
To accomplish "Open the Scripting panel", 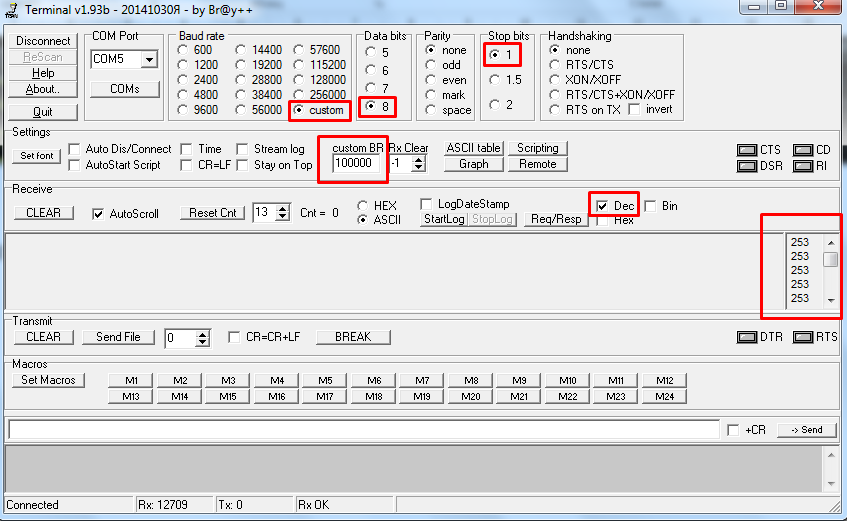I will tap(537, 148).
